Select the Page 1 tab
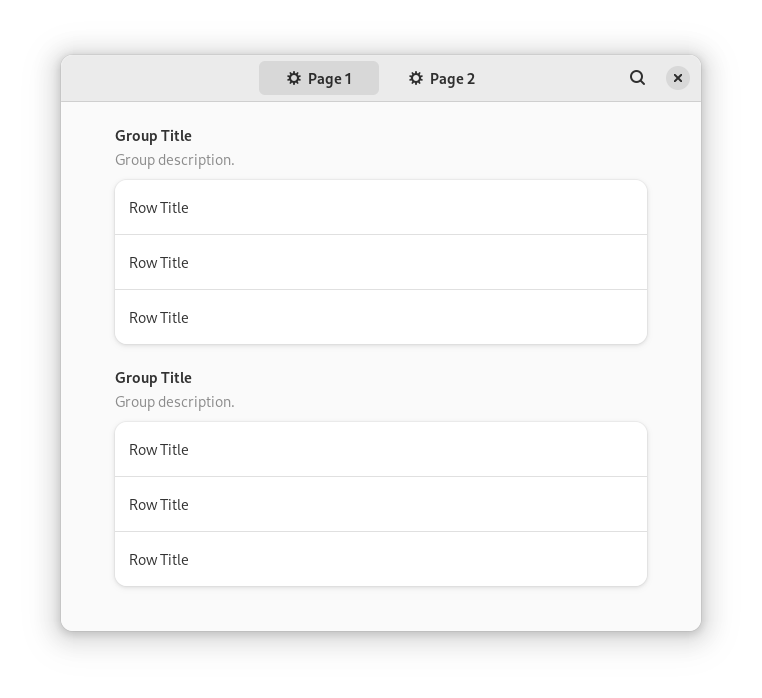The width and height of the screenshot is (762, 698). pos(319,78)
